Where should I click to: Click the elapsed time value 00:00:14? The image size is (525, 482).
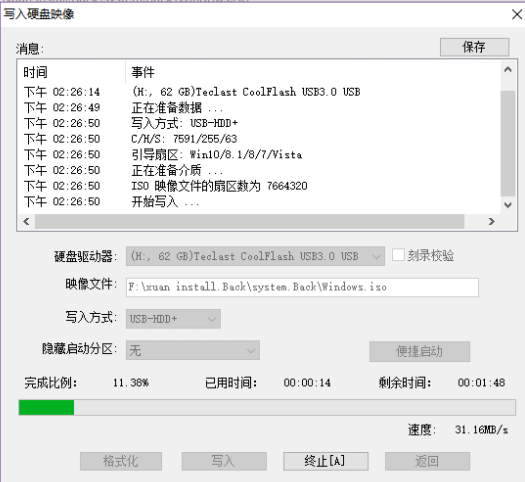(307, 383)
